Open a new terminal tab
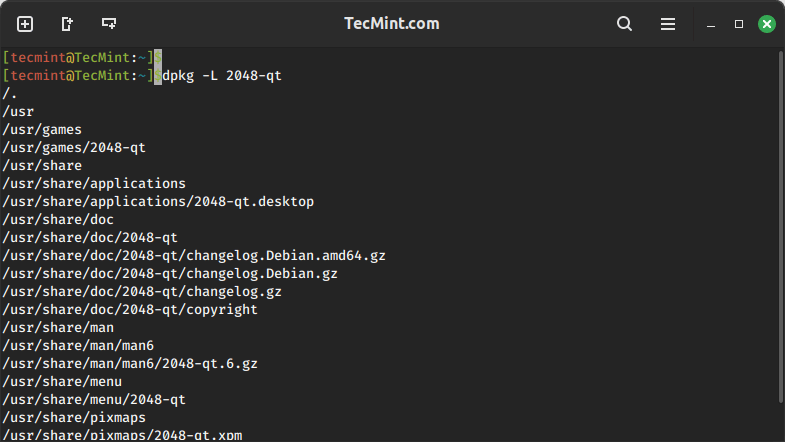This screenshot has height=442, width=785. [25, 24]
